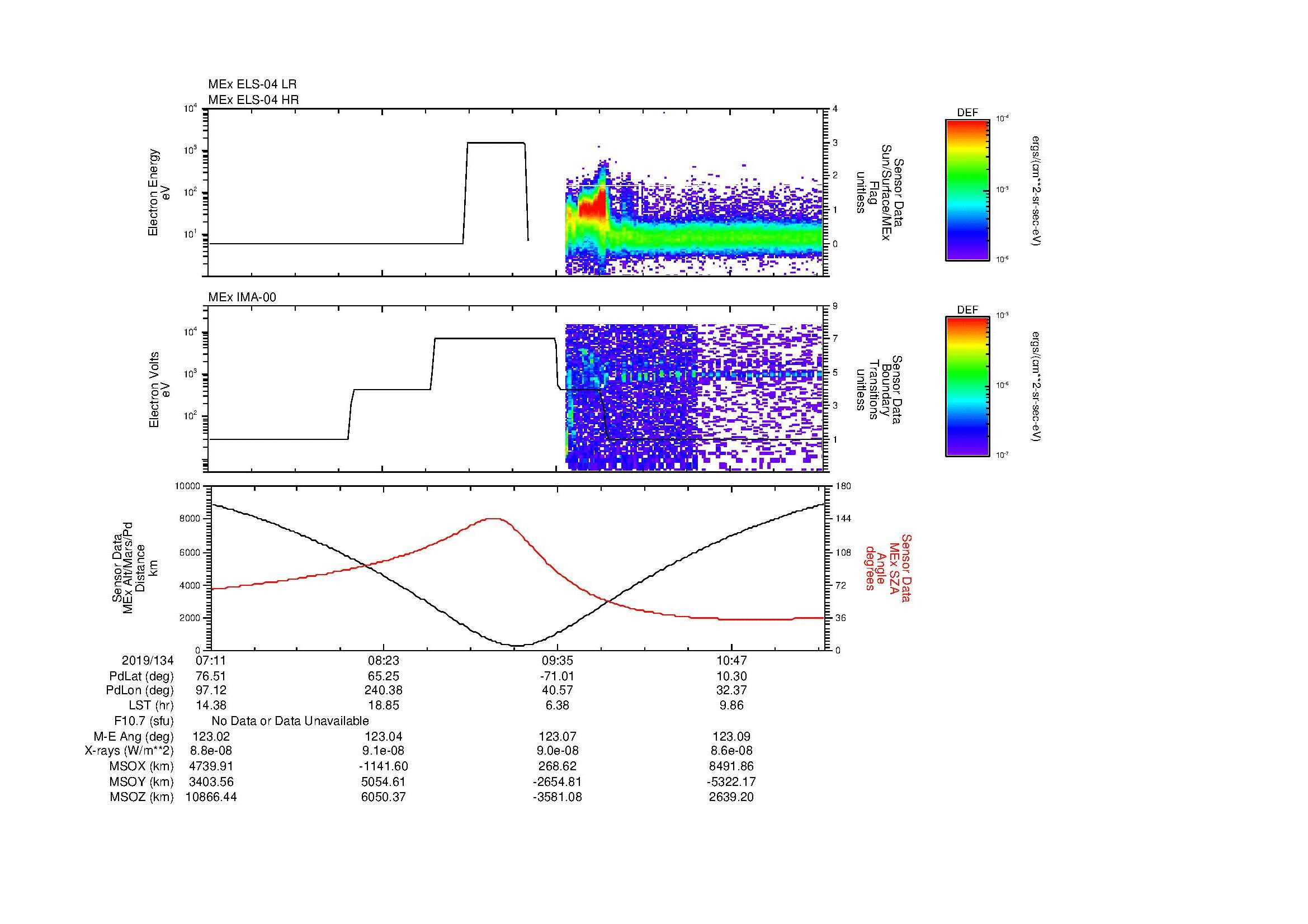Click the 'X-rays (W/m**2)' row label
1308x924 pixels.
coord(129,751)
